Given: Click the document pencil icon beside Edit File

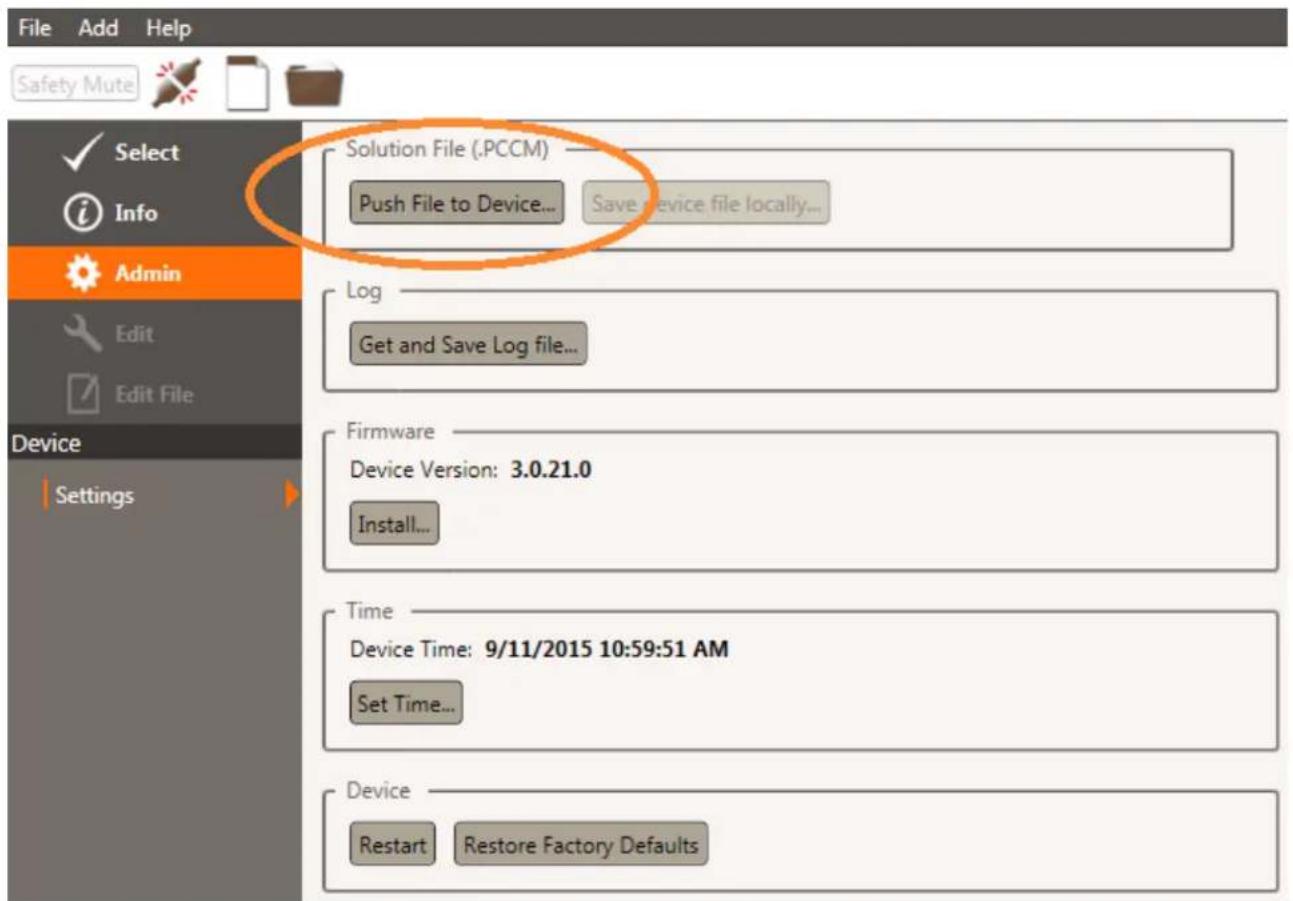Looking at the screenshot, I should tap(84, 393).
